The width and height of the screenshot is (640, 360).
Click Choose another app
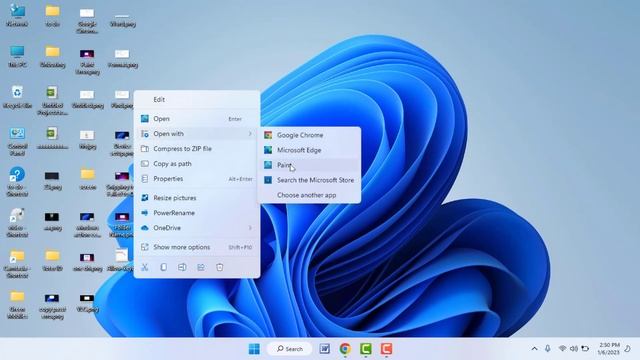tap(309, 195)
